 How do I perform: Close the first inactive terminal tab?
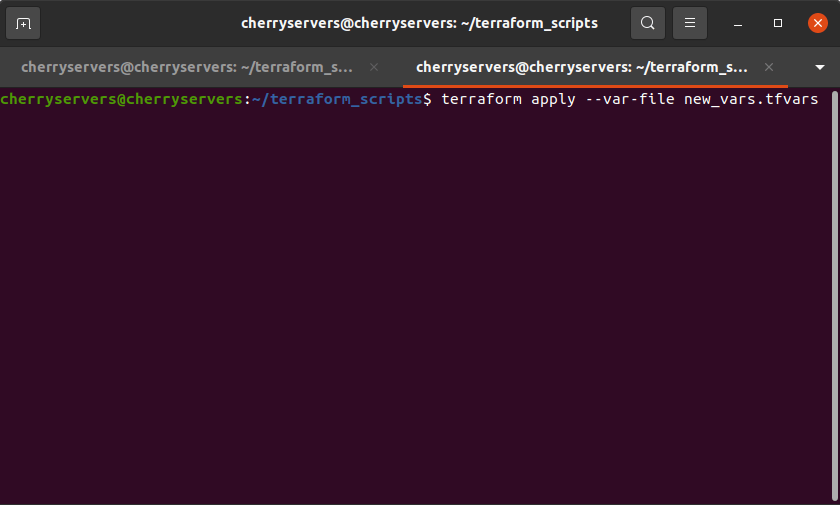(374, 67)
